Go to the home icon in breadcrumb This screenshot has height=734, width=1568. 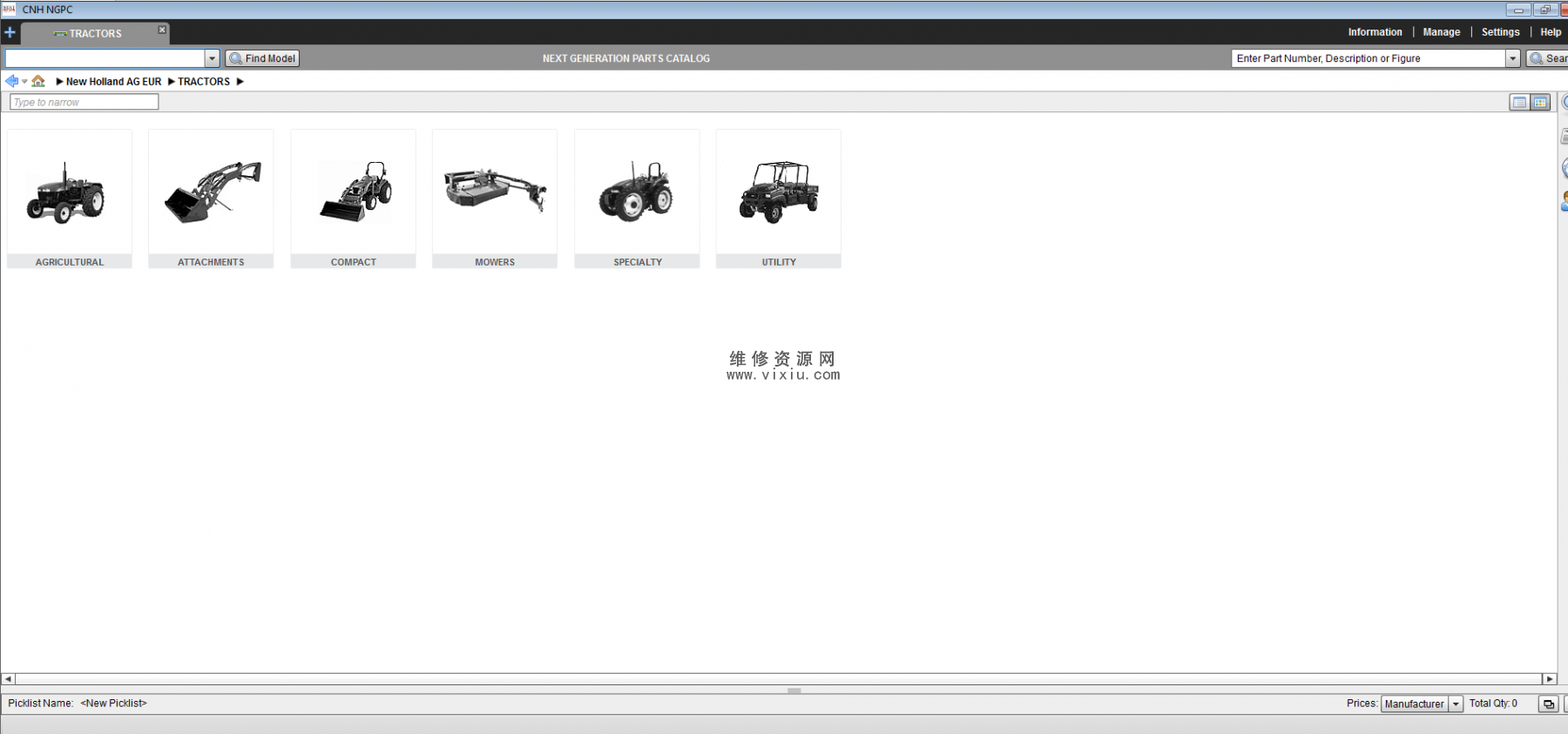pos(38,81)
